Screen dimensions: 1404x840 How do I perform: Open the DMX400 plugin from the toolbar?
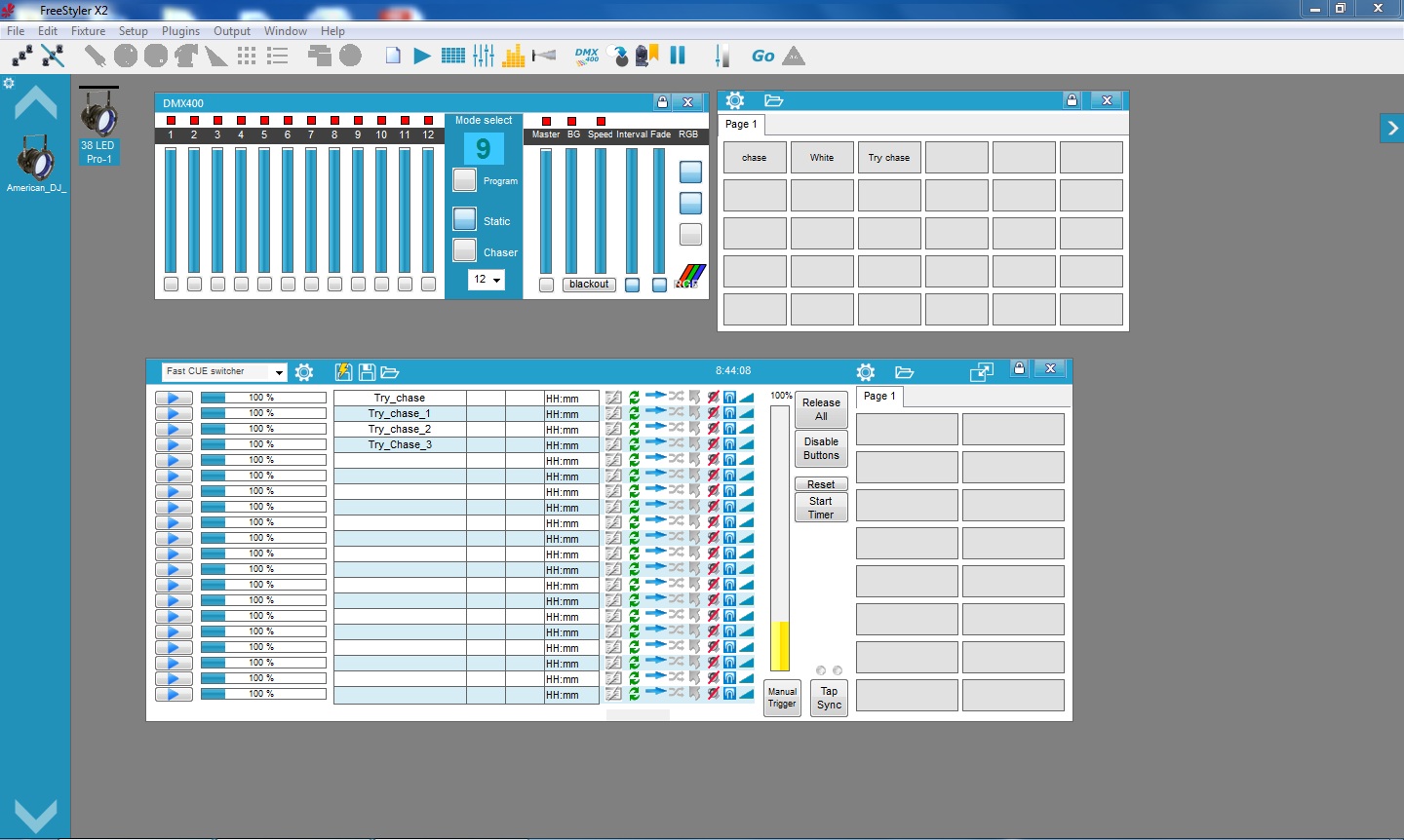(586, 56)
